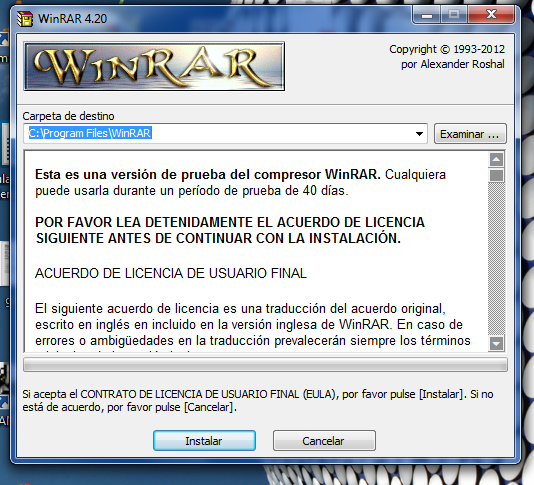Focus the Carpeta de destino path field
Image resolution: width=534 pixels, height=485 pixels.
[225, 134]
